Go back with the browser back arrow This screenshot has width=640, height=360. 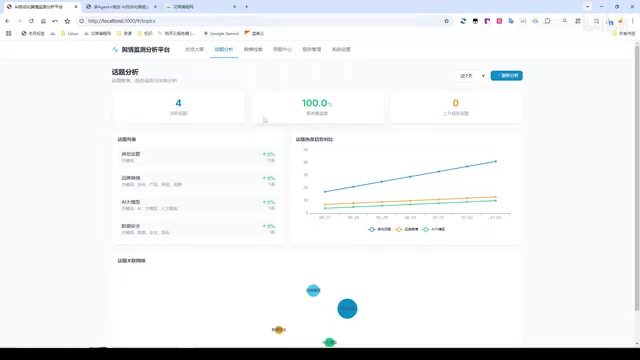coord(7,21)
